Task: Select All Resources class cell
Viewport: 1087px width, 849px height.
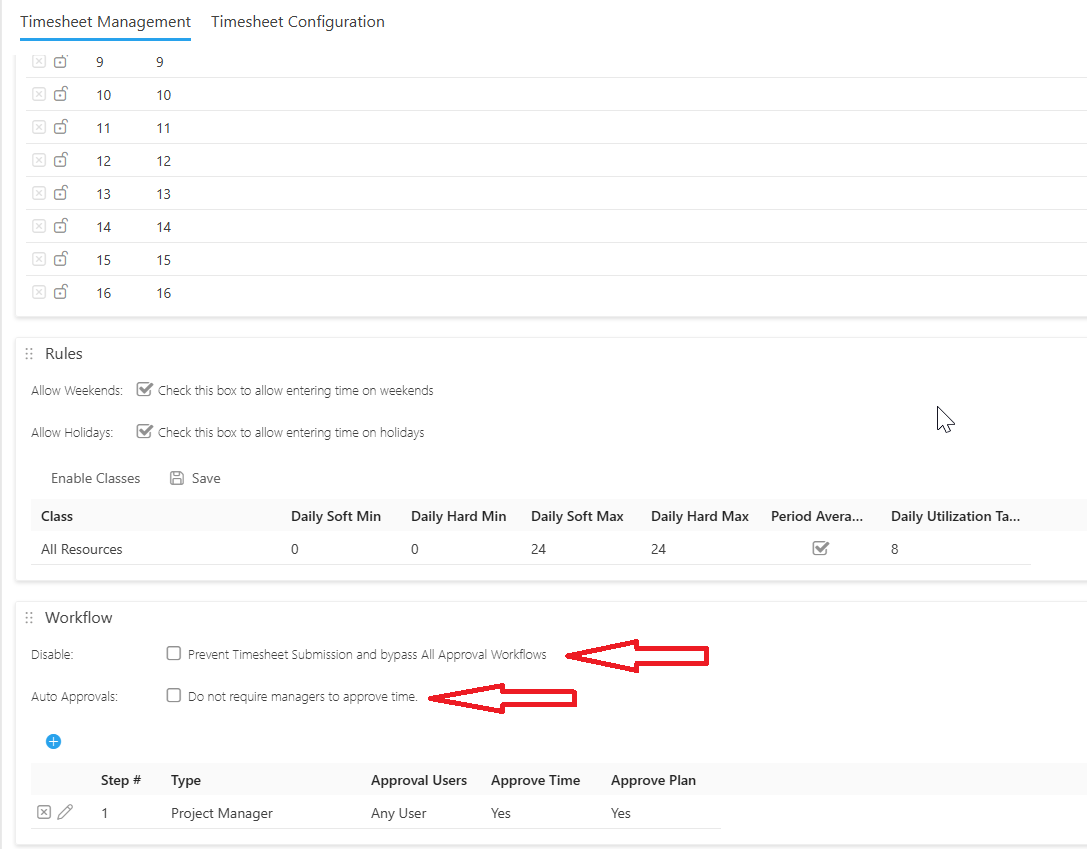Action: 82,549
